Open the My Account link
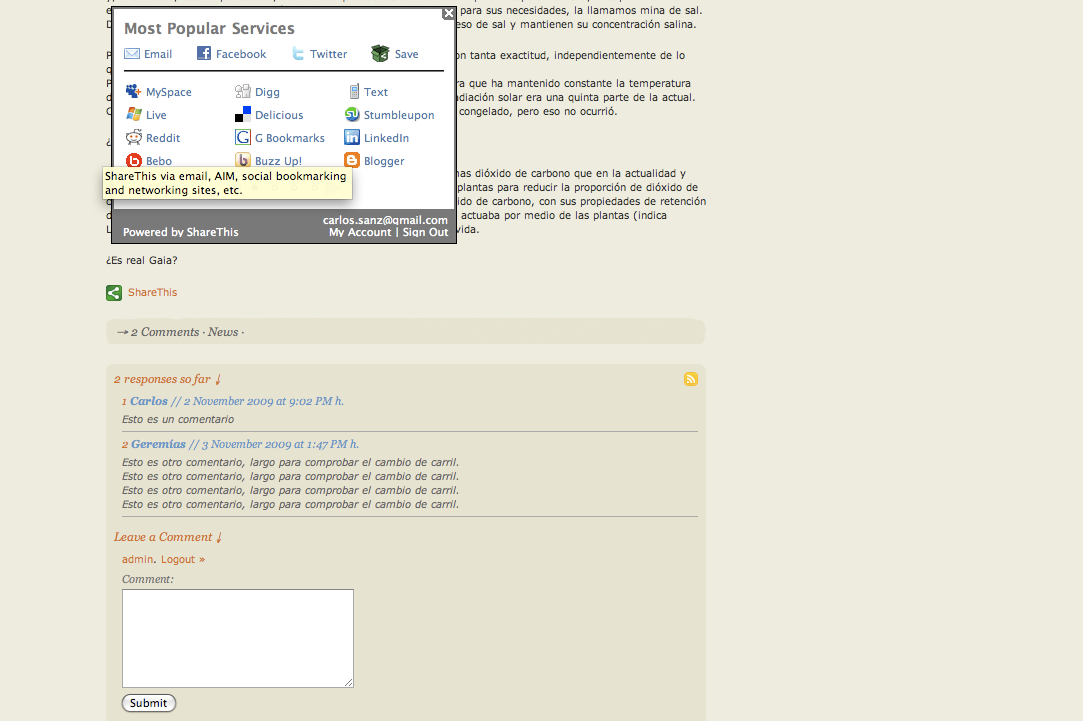The height and width of the screenshot is (721, 1083). pyautogui.click(x=360, y=232)
